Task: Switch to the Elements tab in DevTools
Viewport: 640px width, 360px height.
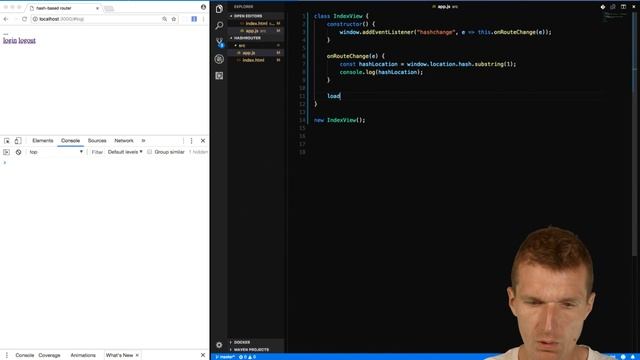Action: coord(42,141)
